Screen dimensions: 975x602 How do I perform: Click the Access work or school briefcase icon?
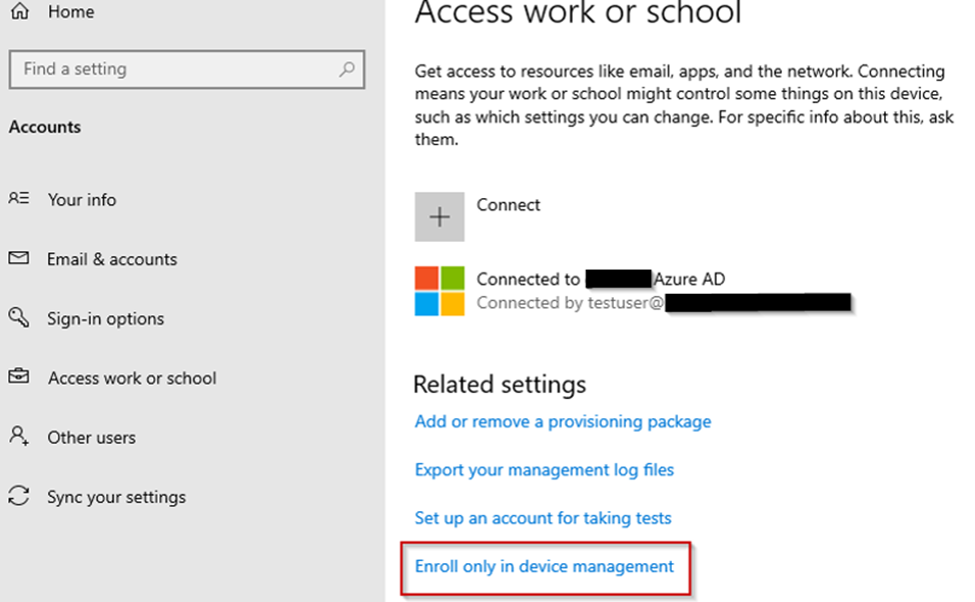tap(19, 378)
